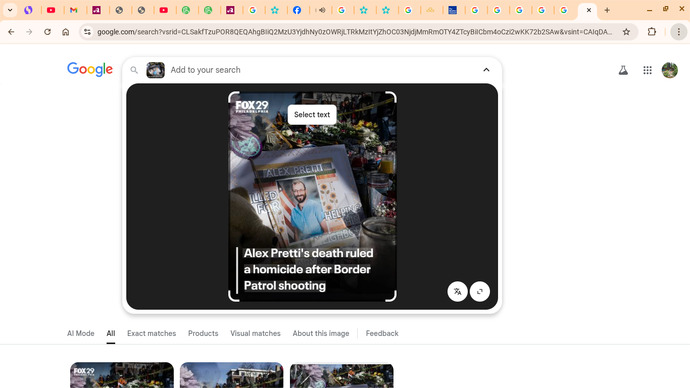The width and height of the screenshot is (690, 388).
Task: Close the active Google Lens tab
Action: tap(589, 10)
